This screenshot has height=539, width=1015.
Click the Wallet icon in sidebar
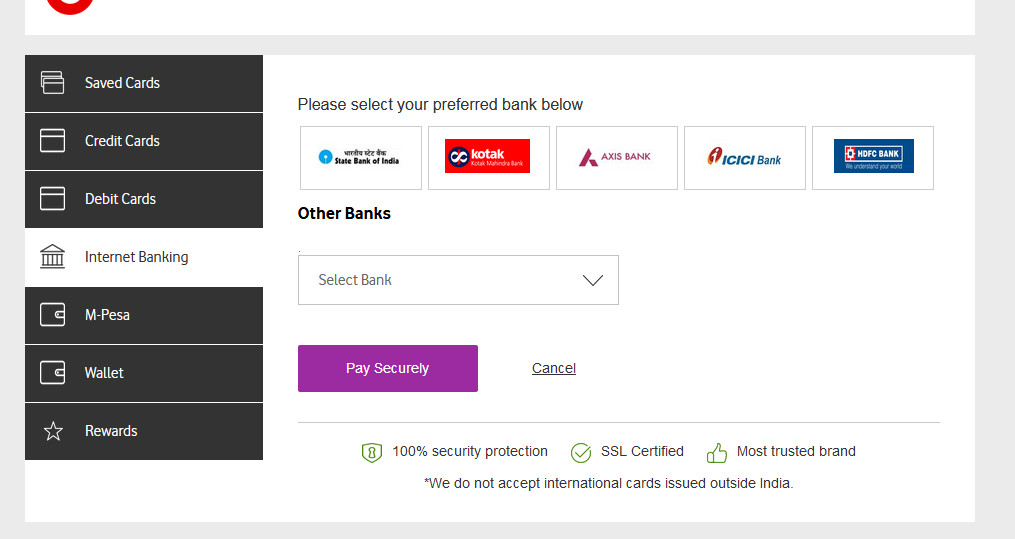[52, 373]
